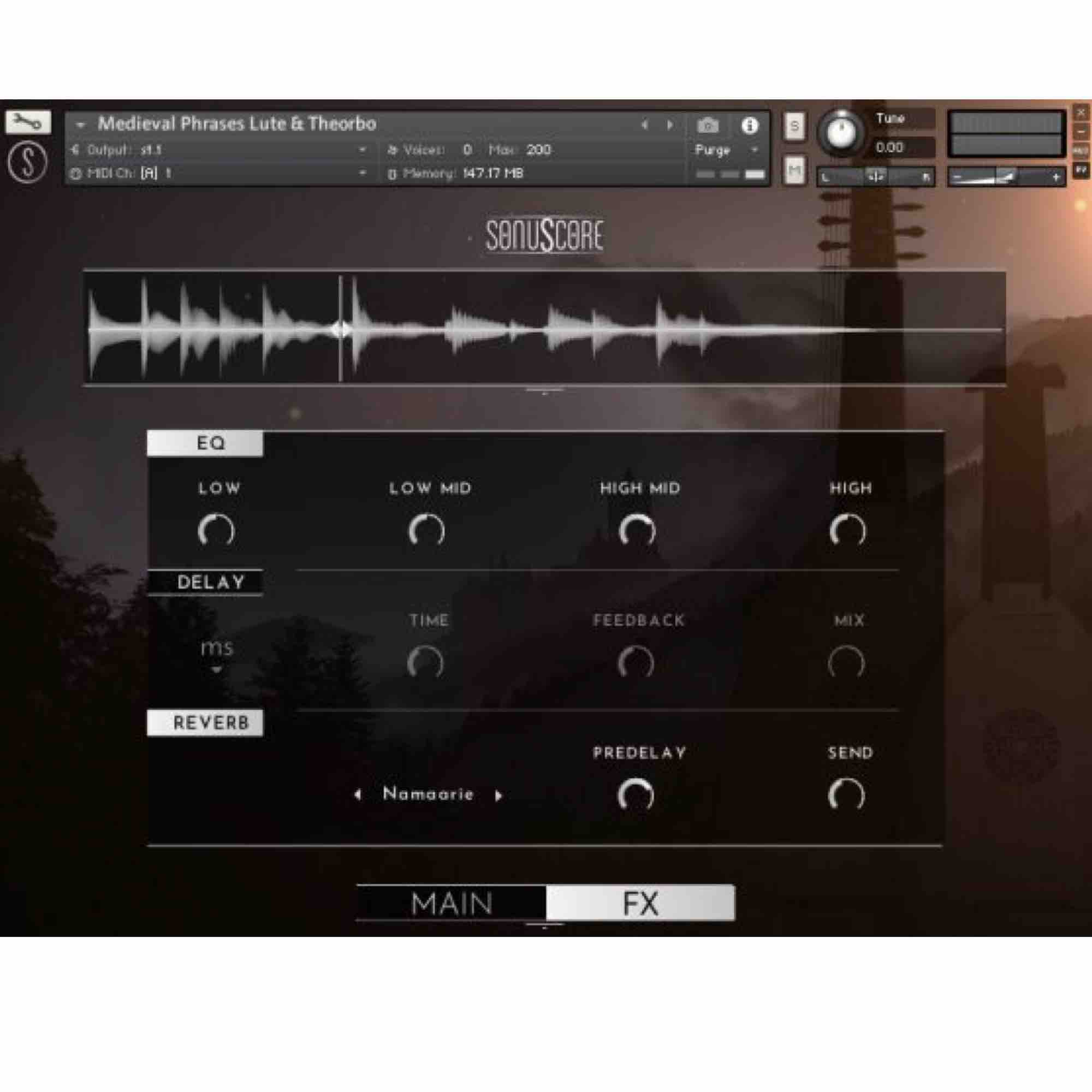
Task: Click the EQ LOW MID knob
Action: coord(427,531)
